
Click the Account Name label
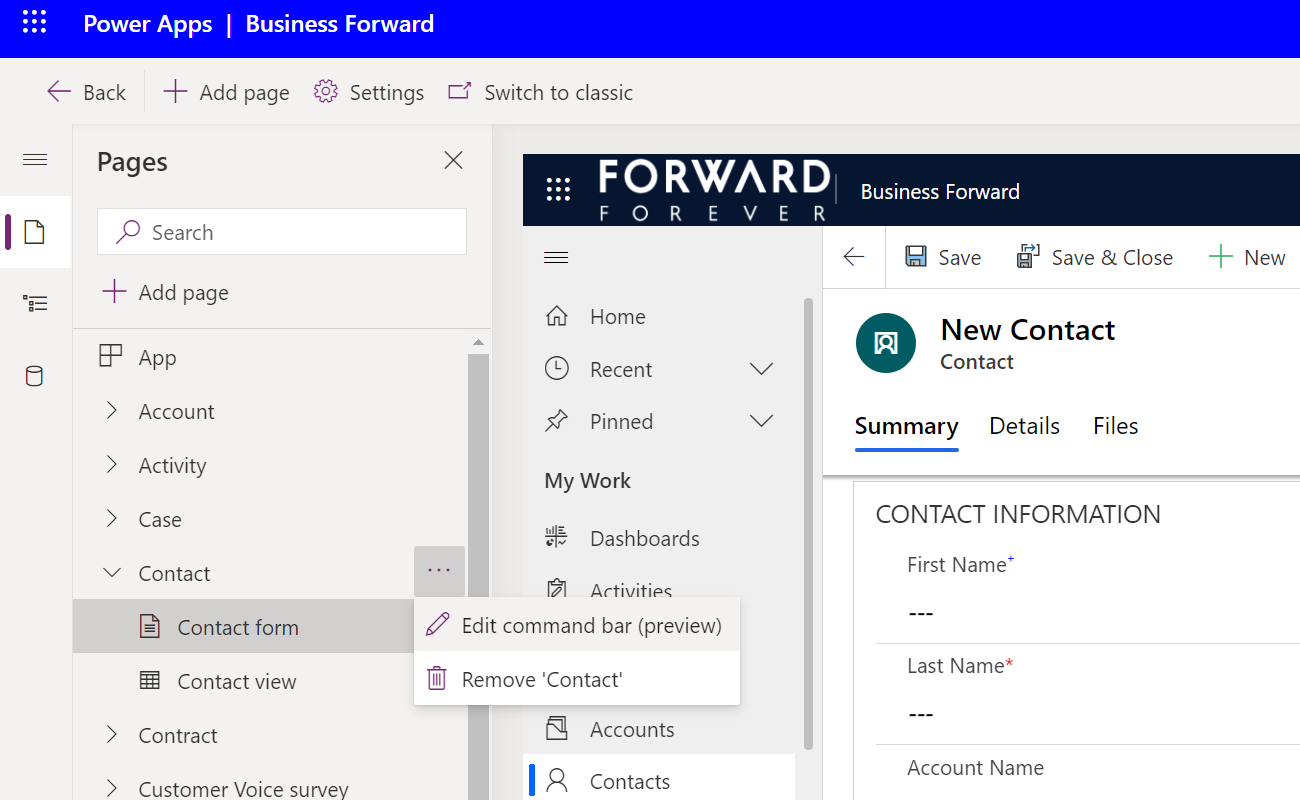pos(975,767)
